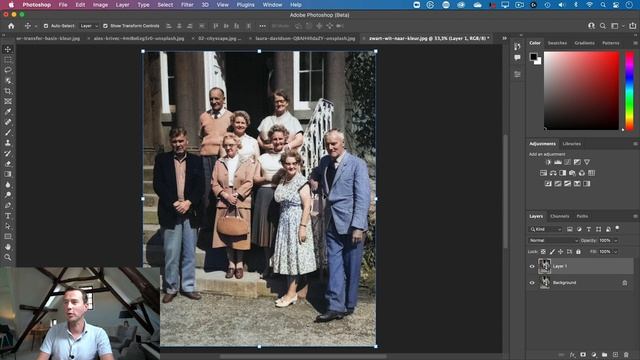The height and width of the screenshot is (360, 640).
Task: Switch to the Swatches tab
Action: [x=557, y=43]
